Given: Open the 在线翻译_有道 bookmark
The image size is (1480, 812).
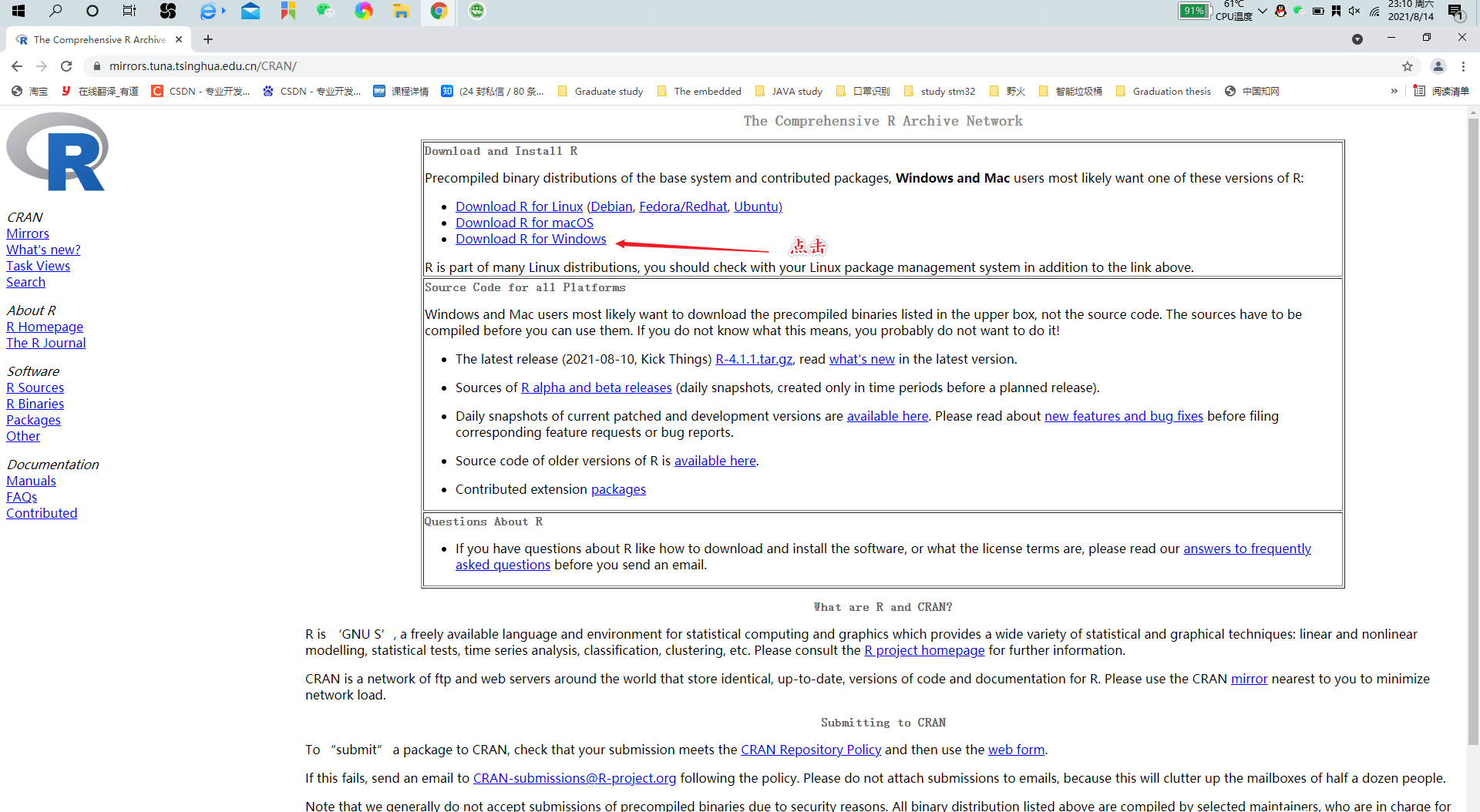Looking at the screenshot, I should pyautogui.click(x=100, y=91).
